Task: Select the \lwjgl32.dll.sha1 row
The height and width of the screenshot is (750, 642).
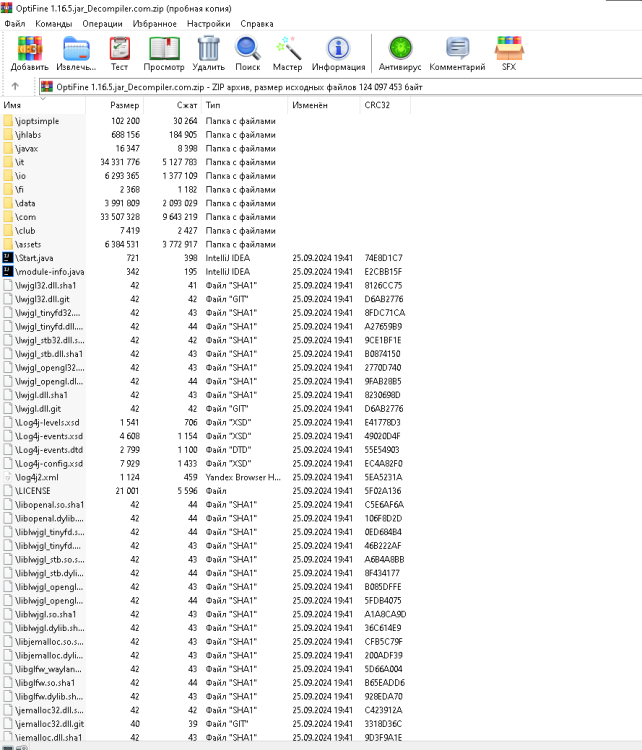Action: tap(205, 286)
